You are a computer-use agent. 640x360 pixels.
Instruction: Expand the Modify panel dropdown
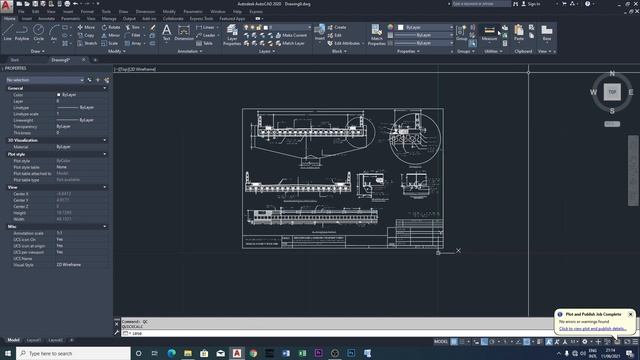[x=117, y=51]
